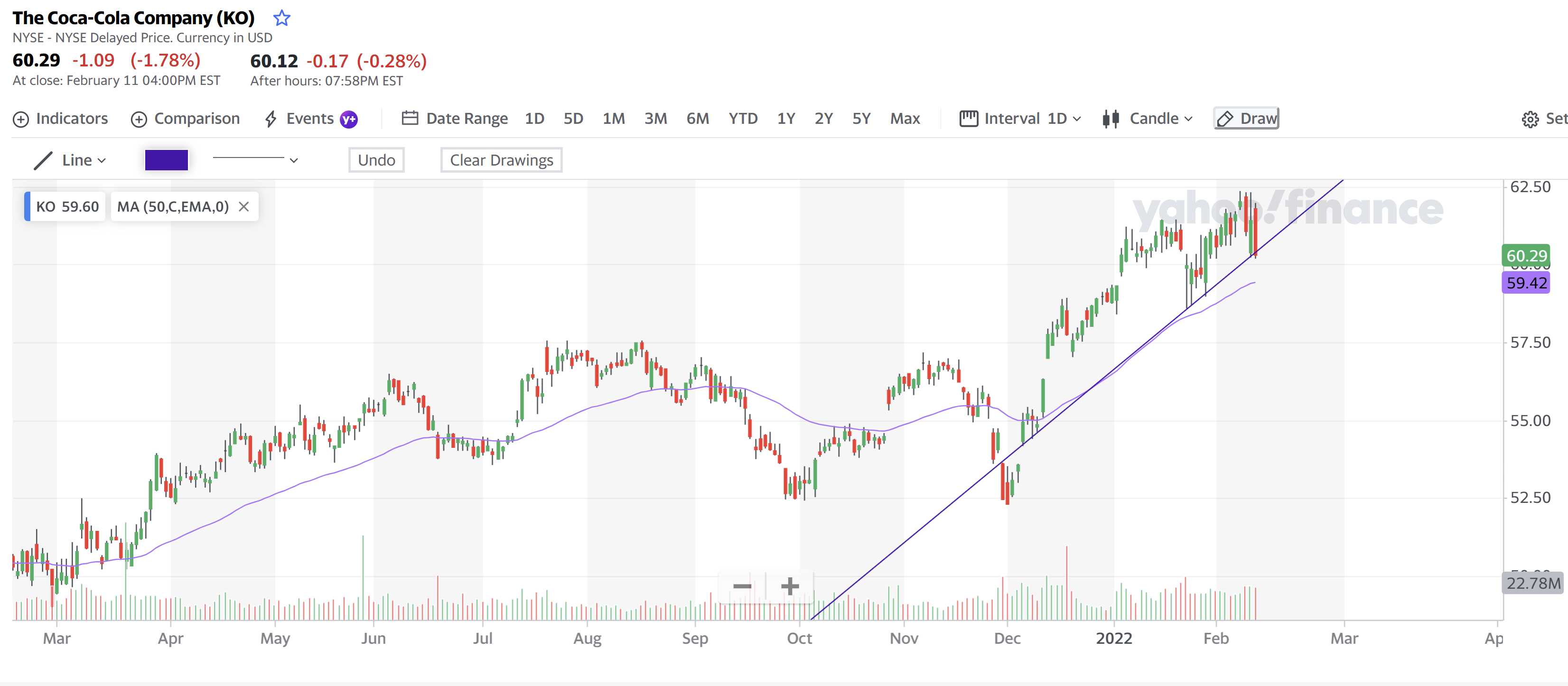1568x686 pixels.
Task: Click the Candle chart type icon
Action: [x=1110, y=119]
